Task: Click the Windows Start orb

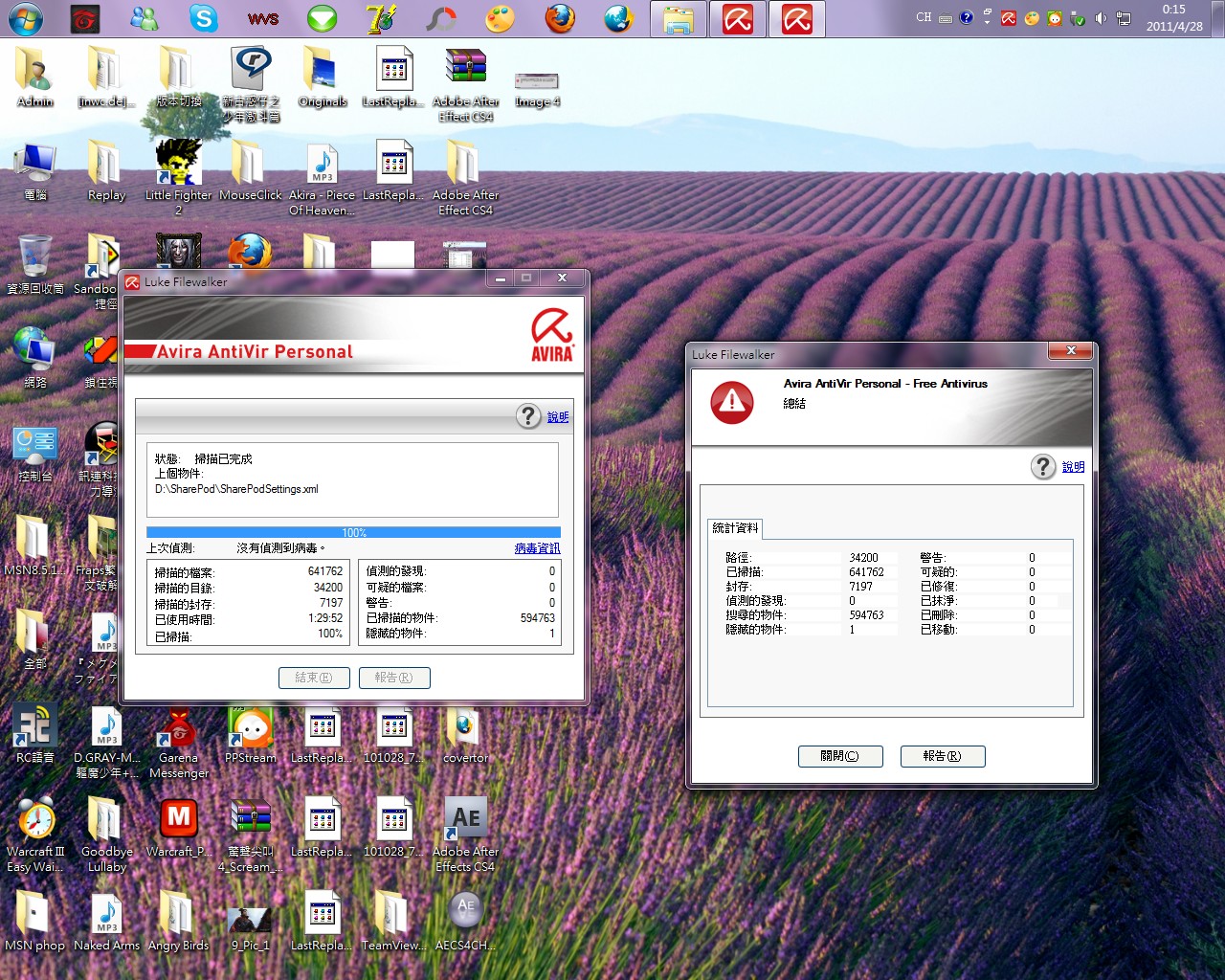Action: click(25, 19)
